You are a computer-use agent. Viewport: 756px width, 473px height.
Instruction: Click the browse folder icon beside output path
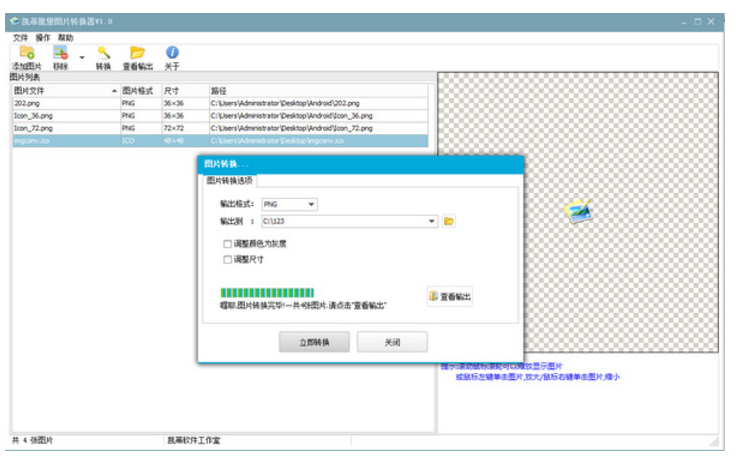click(x=449, y=221)
